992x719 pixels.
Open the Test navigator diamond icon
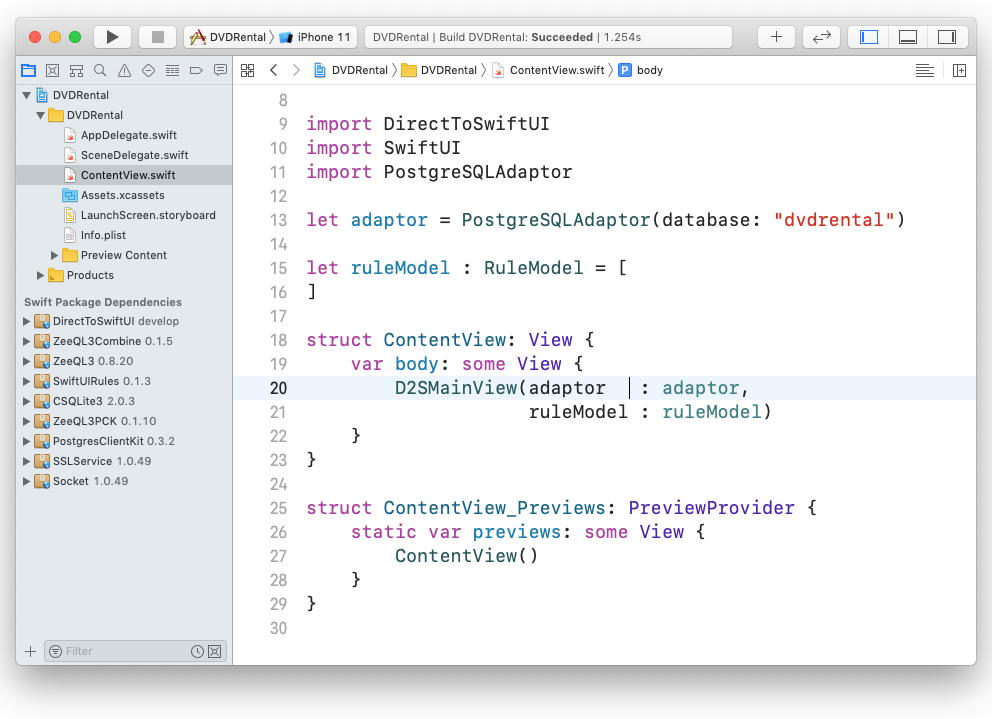click(x=148, y=70)
